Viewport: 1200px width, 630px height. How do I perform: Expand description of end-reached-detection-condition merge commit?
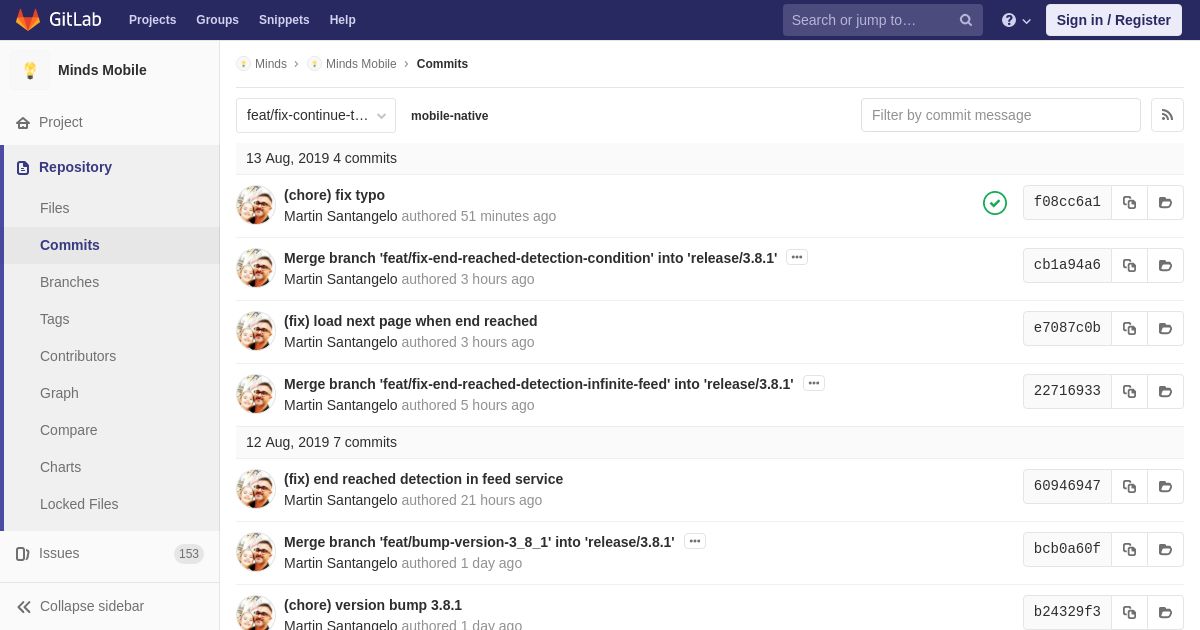(797, 257)
